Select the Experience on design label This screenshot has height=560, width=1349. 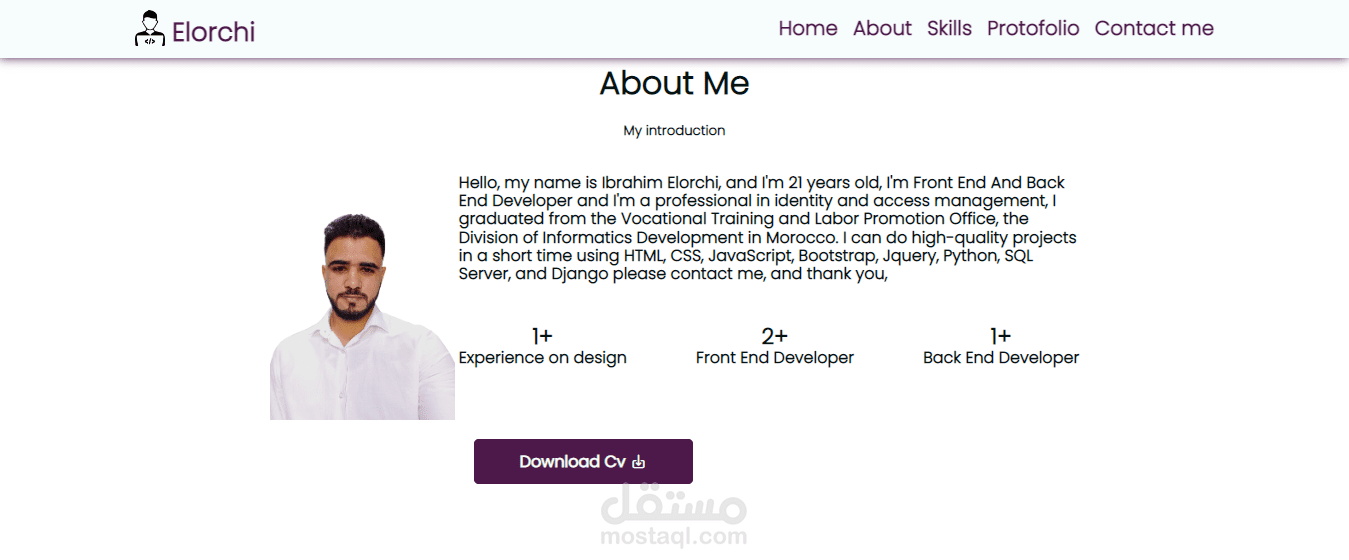tap(542, 358)
